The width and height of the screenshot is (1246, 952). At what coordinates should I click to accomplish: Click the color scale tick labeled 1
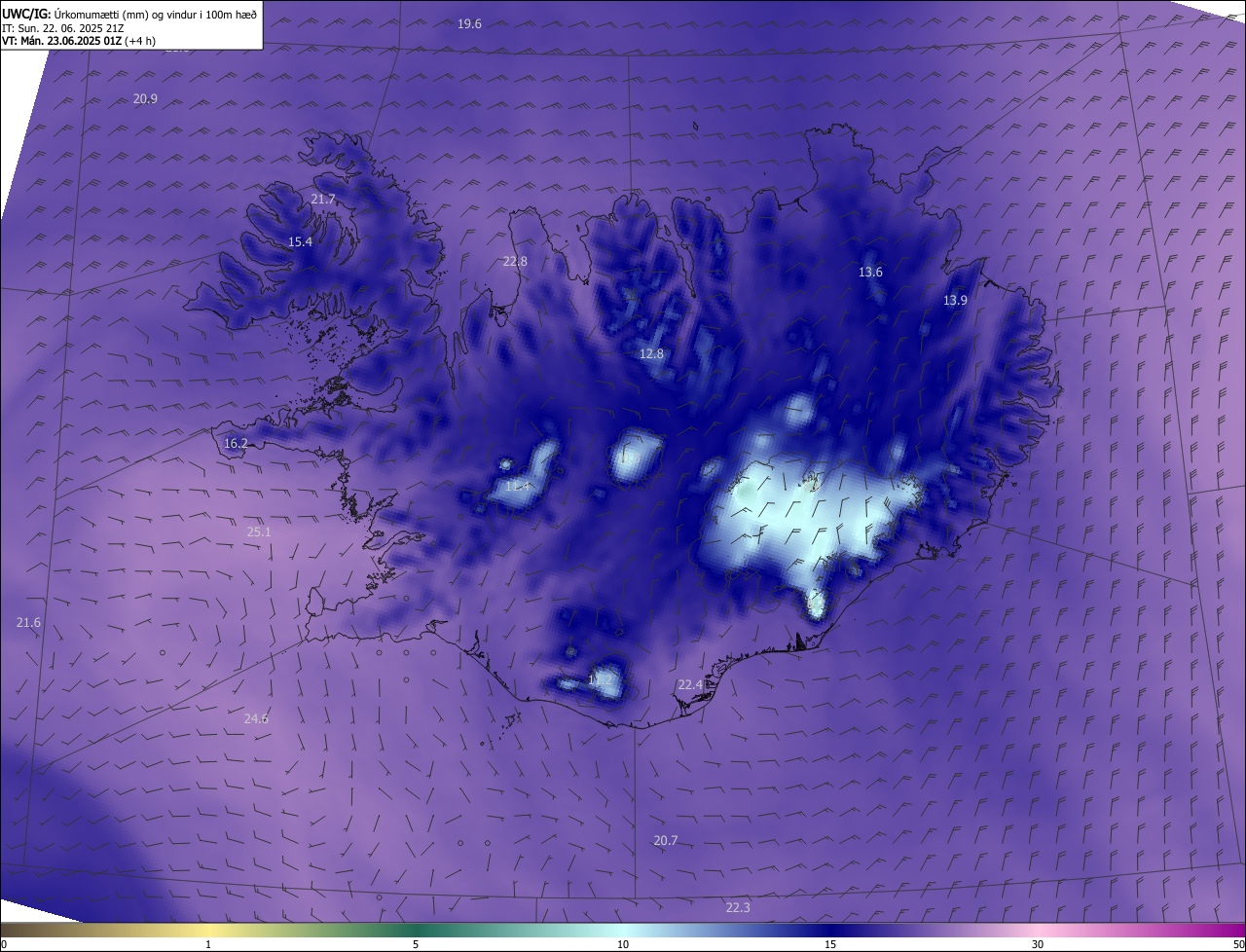pyautogui.click(x=208, y=944)
